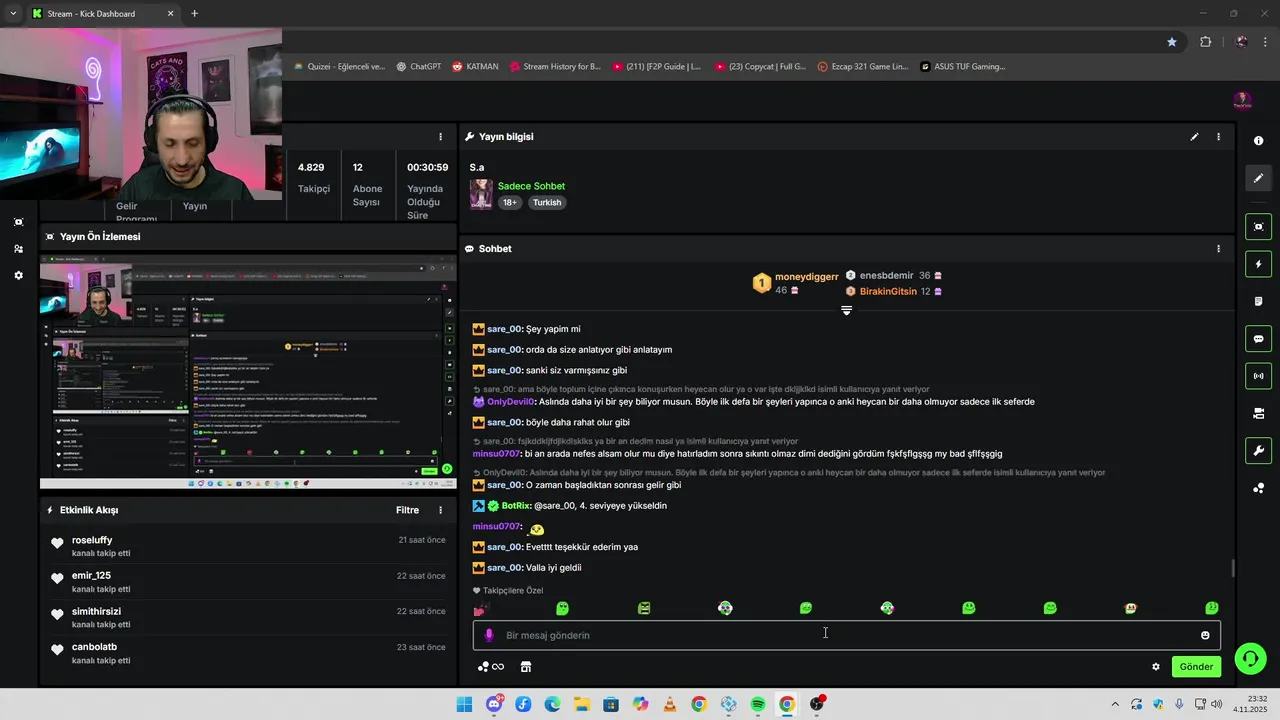
Task: Open the Filtre option in Etkinlik Akışı
Action: coord(407,510)
